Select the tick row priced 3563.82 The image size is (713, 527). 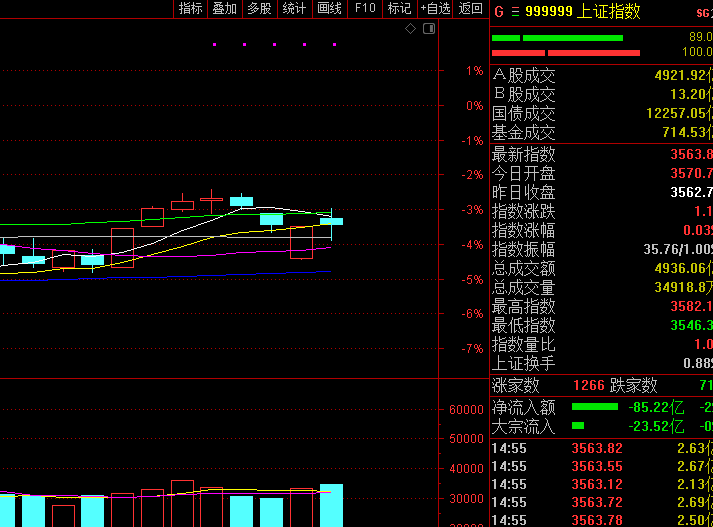(x=602, y=449)
